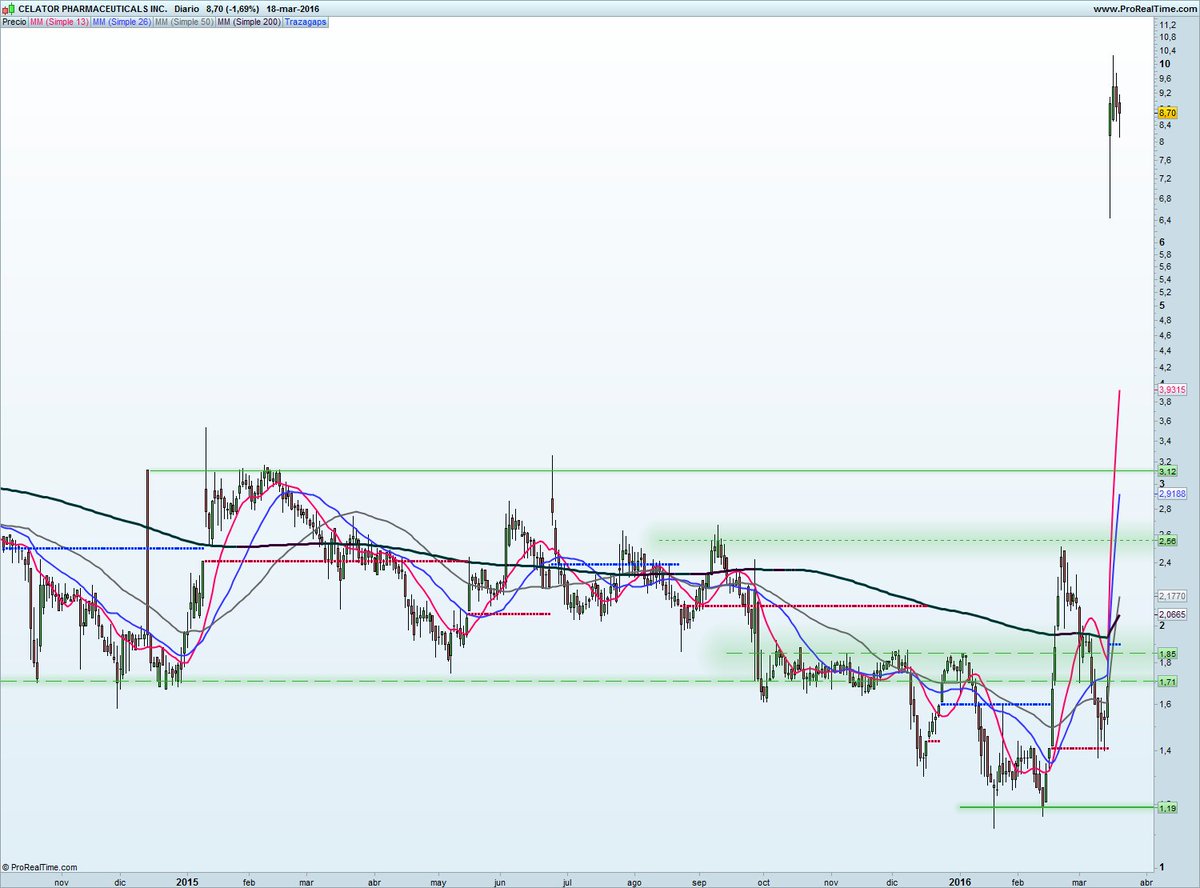Click the oct label on time axis
The height and width of the screenshot is (888, 1200).
[764, 883]
